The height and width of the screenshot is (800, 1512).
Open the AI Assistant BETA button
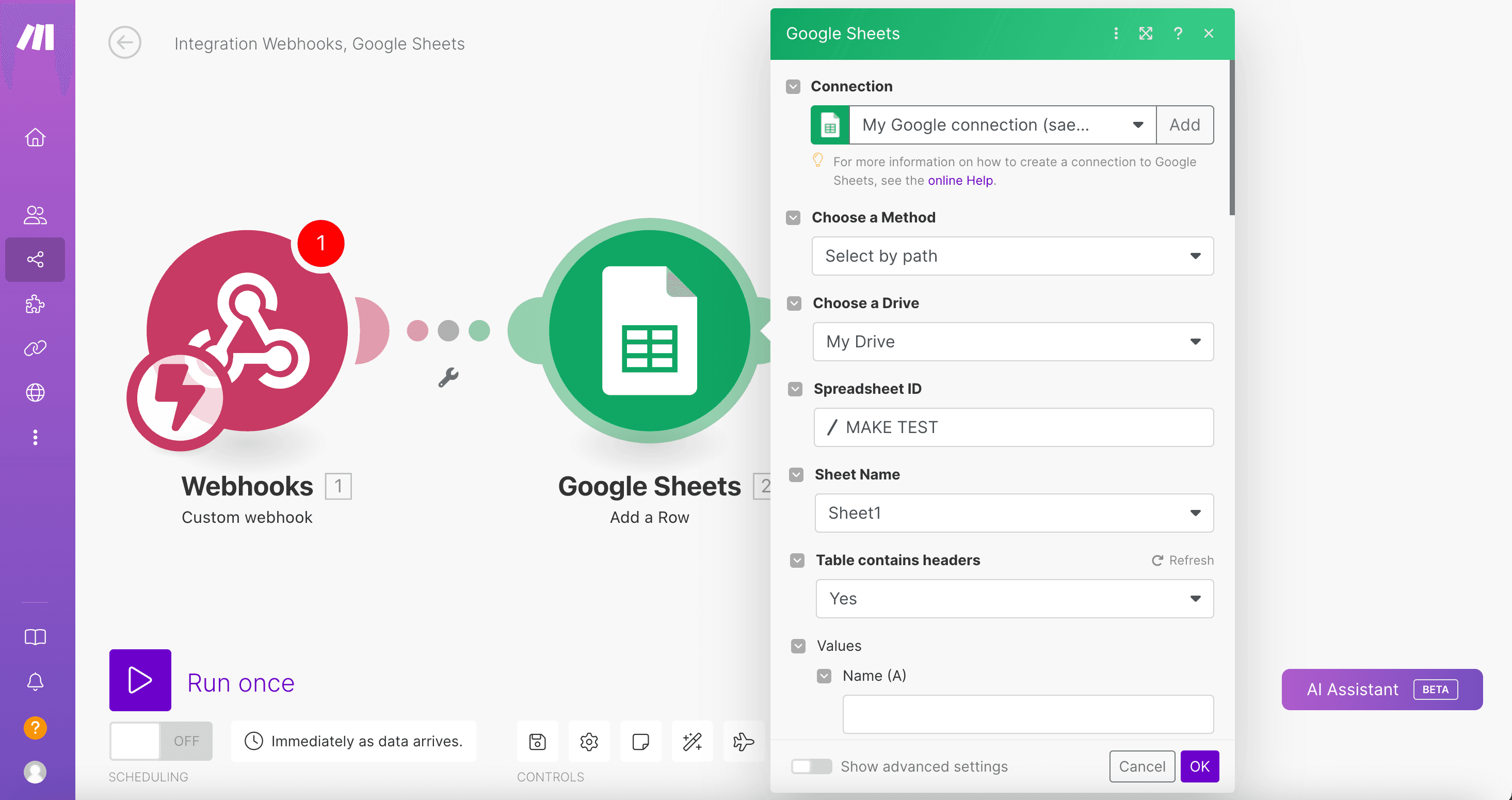tap(1382, 689)
